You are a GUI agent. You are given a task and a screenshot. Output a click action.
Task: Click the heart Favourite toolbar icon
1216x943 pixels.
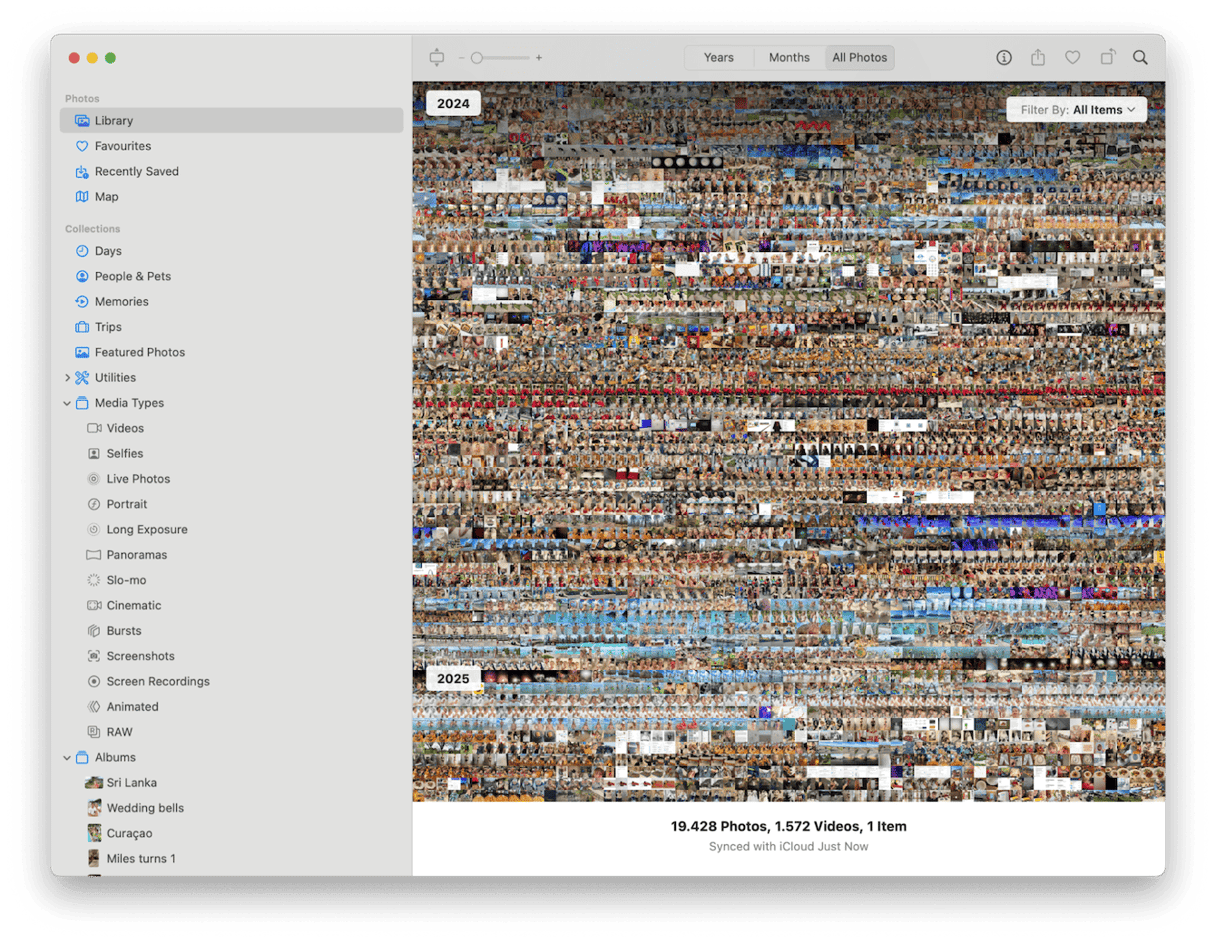pos(1072,58)
